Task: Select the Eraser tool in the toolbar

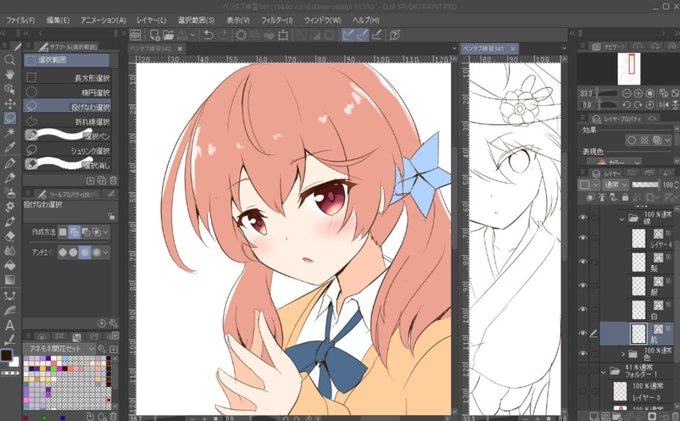Action: coord(10,236)
